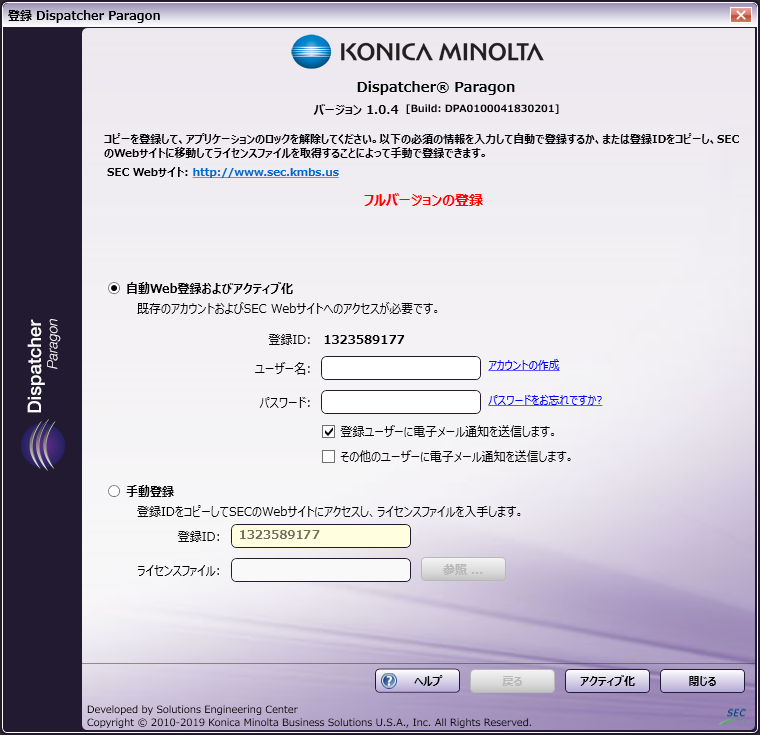Enable その他のユーザーに電子メール通知を送信します checkbox
Image resolution: width=760 pixels, height=735 pixels.
(x=328, y=456)
